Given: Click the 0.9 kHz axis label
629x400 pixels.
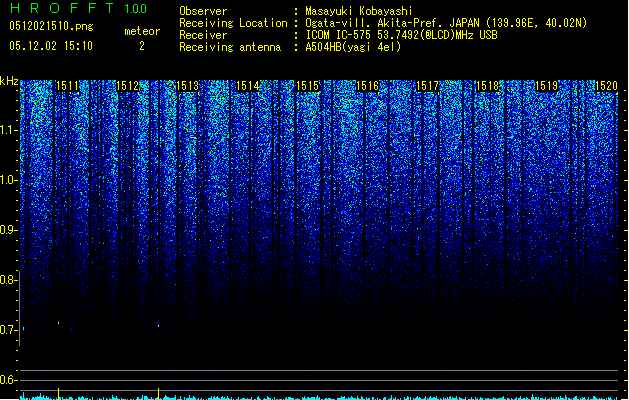Looking at the screenshot, I should pyautogui.click(x=9, y=230).
